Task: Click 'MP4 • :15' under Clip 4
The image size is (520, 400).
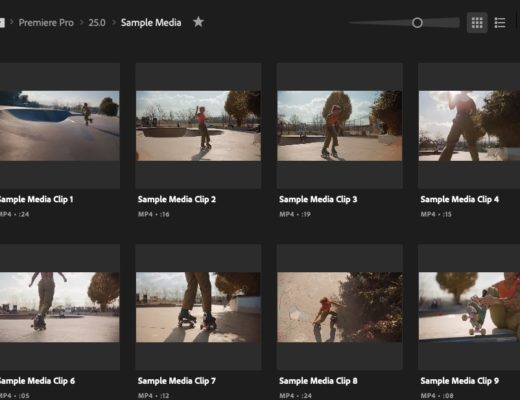Action: [x=436, y=214]
